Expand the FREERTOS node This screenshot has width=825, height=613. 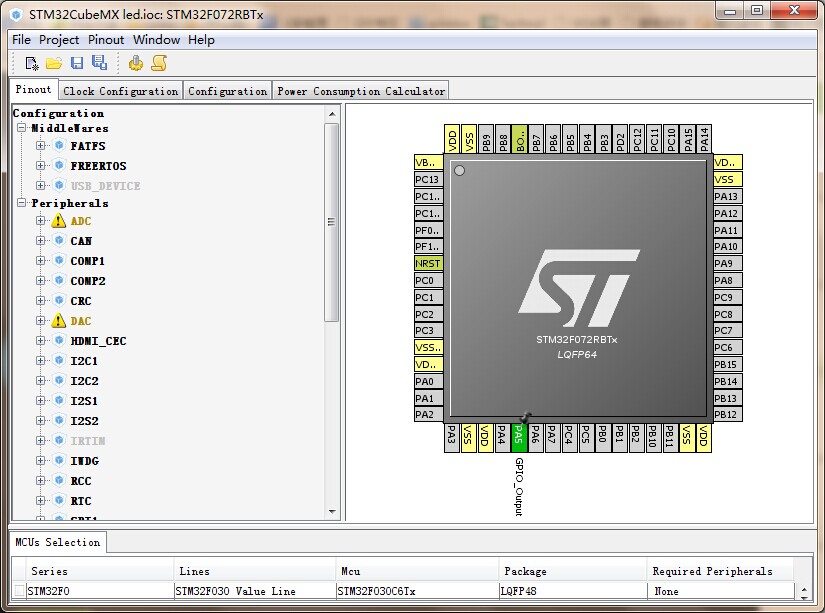click(41, 165)
